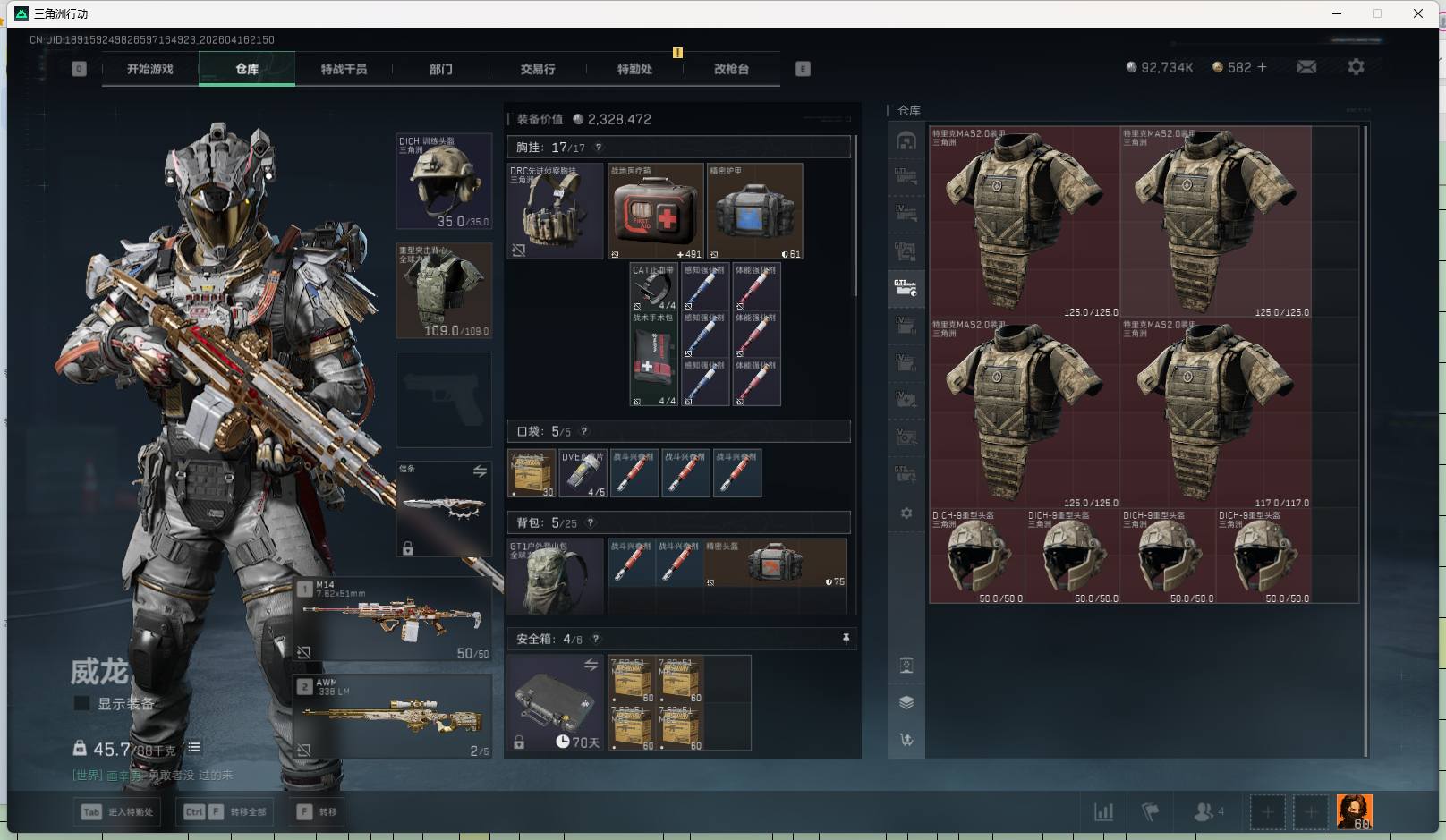Show help for 胸挂 capacity
Viewport: 1446px width, 840px height.
pos(598,148)
